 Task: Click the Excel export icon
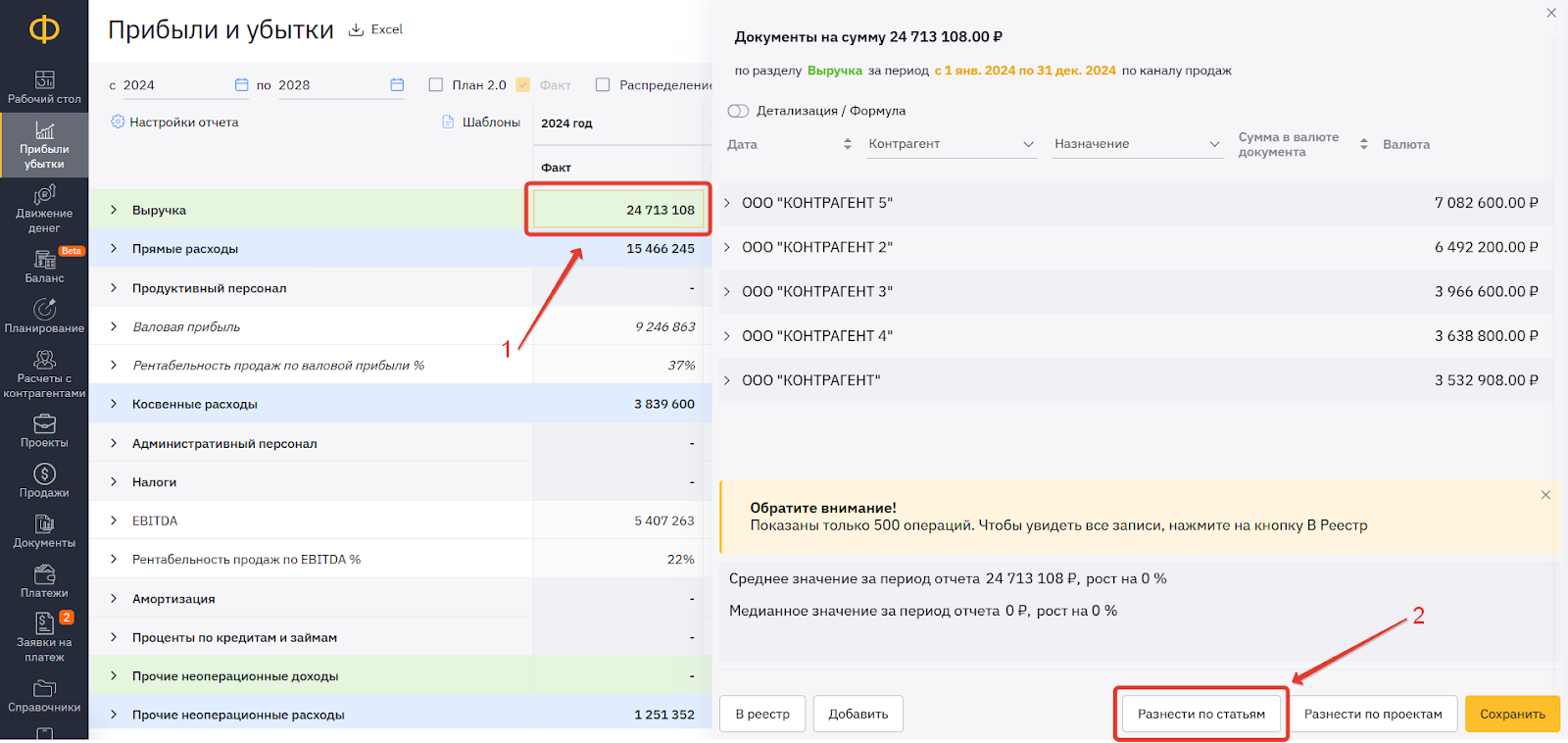pyautogui.click(x=356, y=30)
